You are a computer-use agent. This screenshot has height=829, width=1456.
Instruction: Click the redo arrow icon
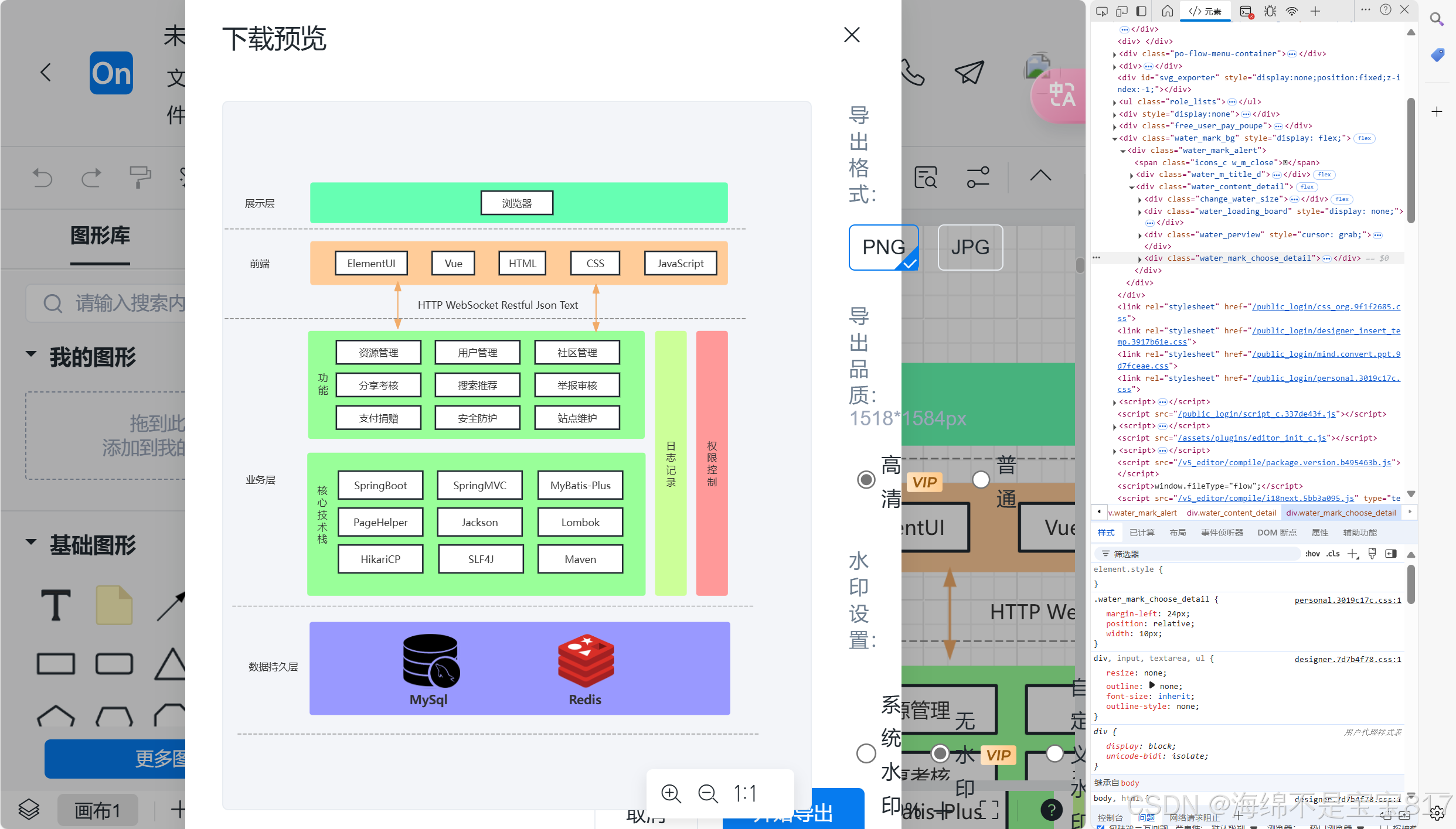point(91,177)
